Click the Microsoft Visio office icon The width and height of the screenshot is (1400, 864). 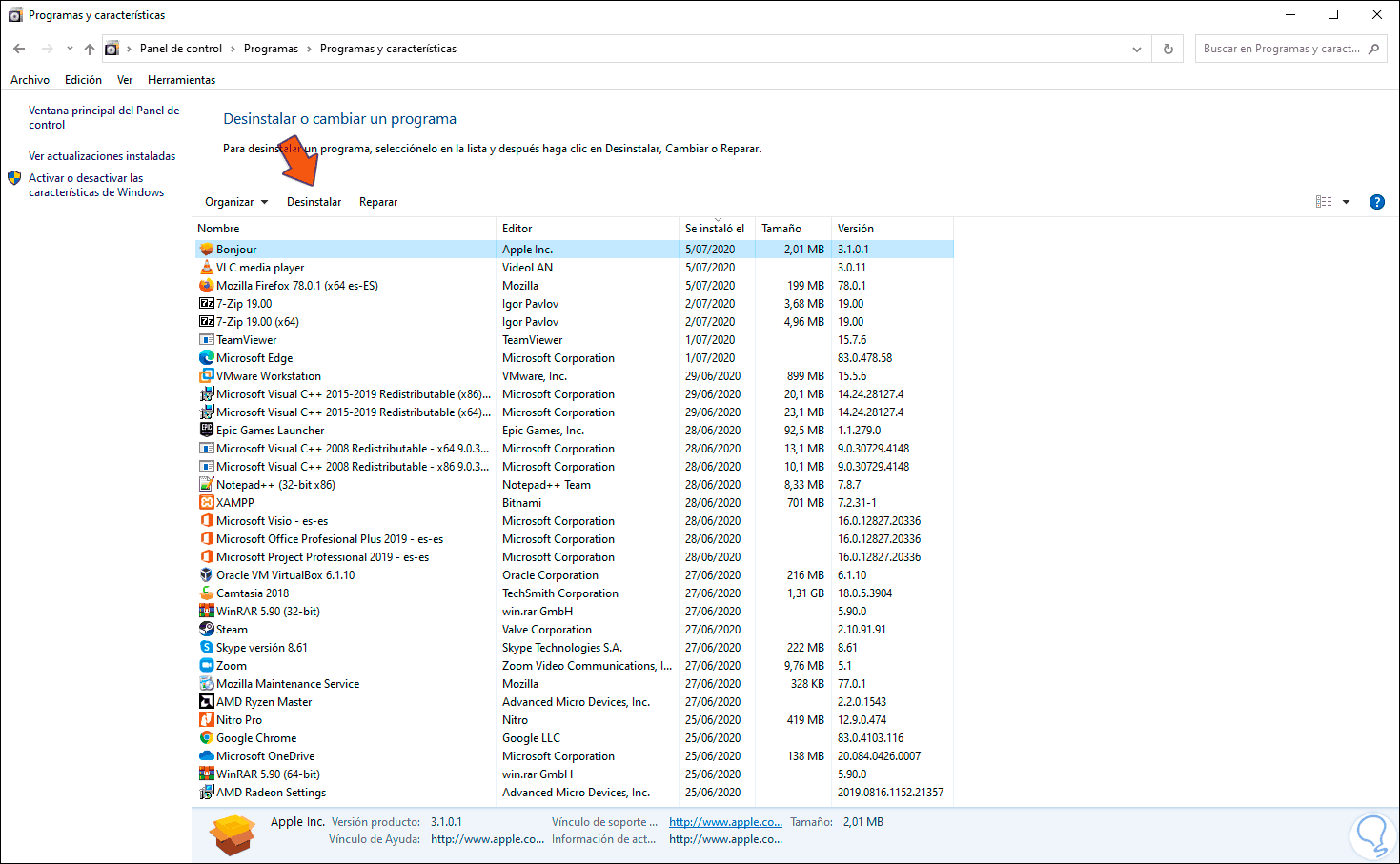coord(206,521)
